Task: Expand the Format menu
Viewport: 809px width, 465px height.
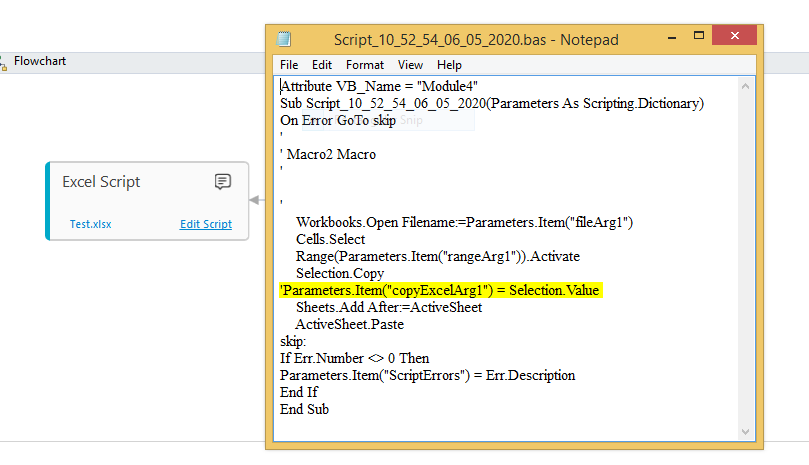Action: coord(365,65)
